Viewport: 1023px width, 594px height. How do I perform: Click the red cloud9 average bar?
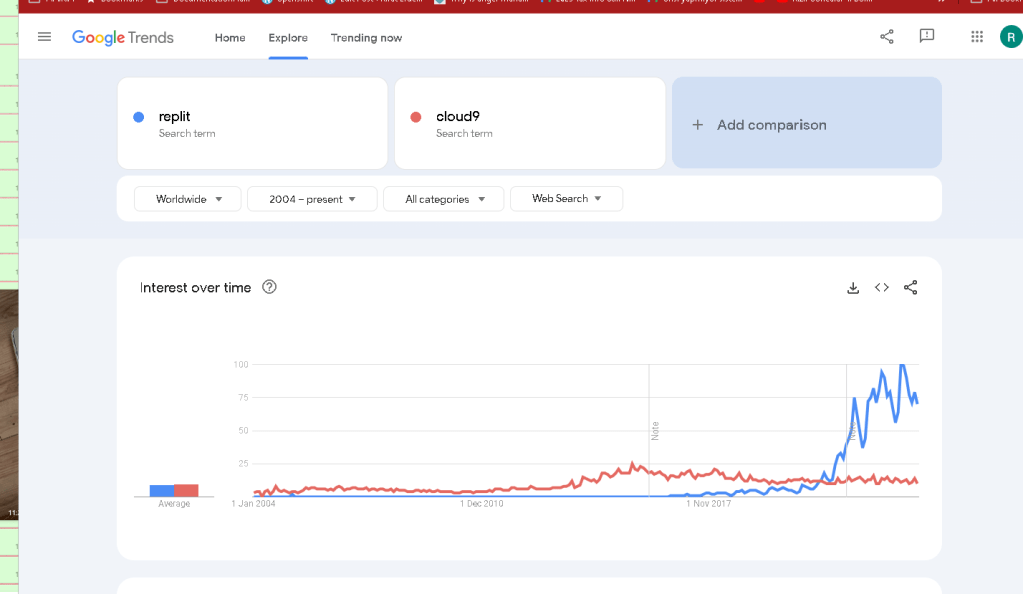point(186,490)
